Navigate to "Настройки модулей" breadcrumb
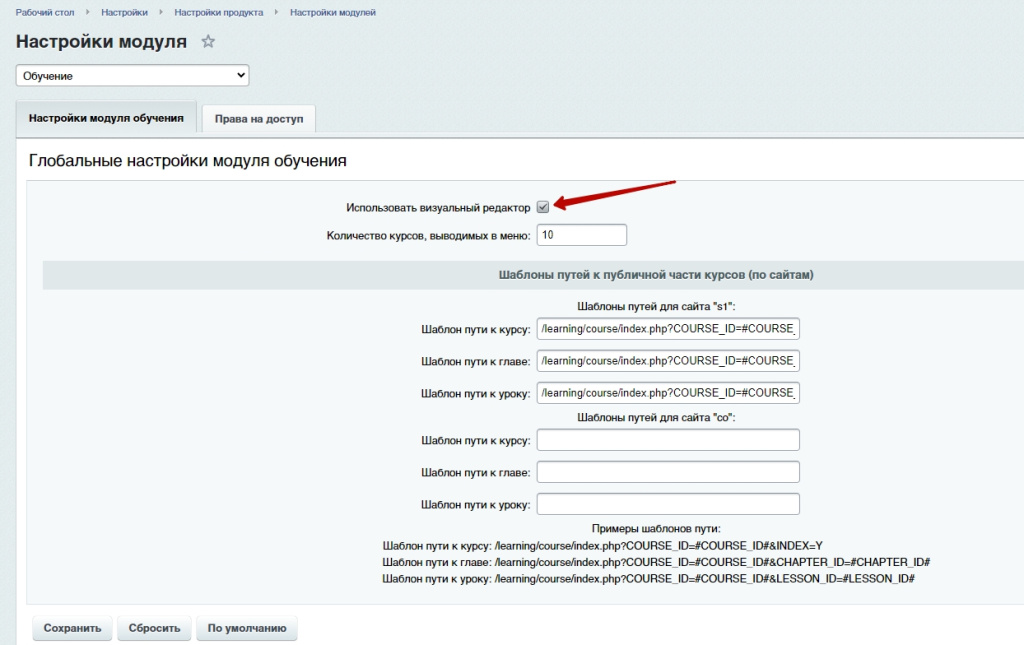Screen dimensions: 1024x645 click(333, 12)
